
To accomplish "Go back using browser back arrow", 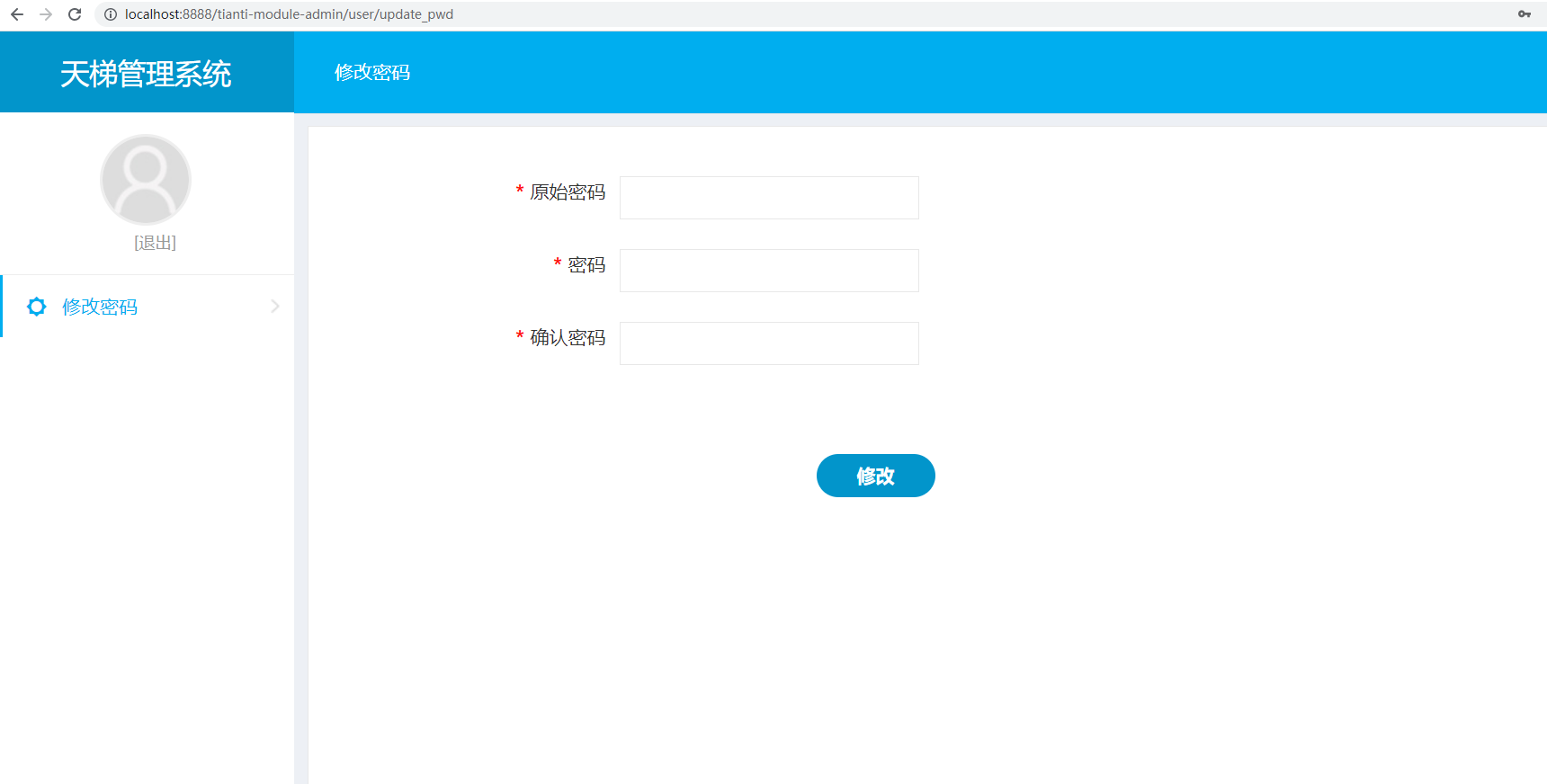I will 17,14.
